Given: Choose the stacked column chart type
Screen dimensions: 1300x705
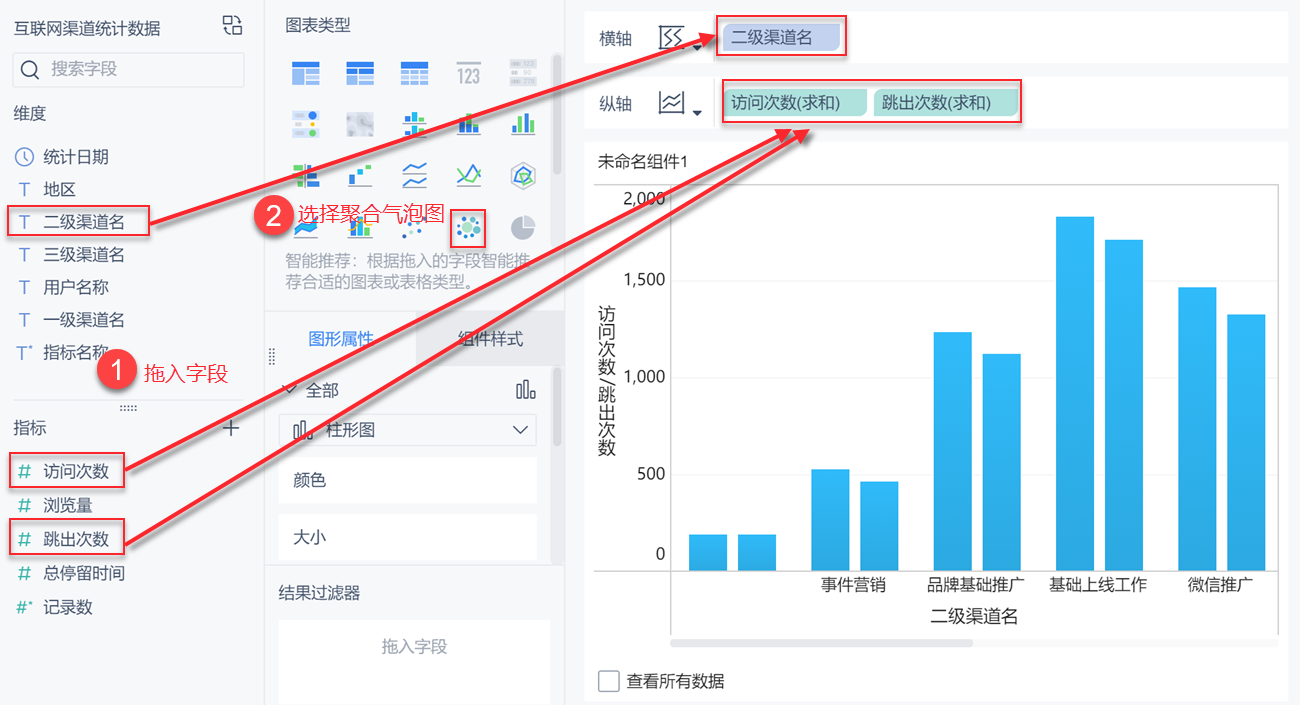Looking at the screenshot, I should (468, 124).
